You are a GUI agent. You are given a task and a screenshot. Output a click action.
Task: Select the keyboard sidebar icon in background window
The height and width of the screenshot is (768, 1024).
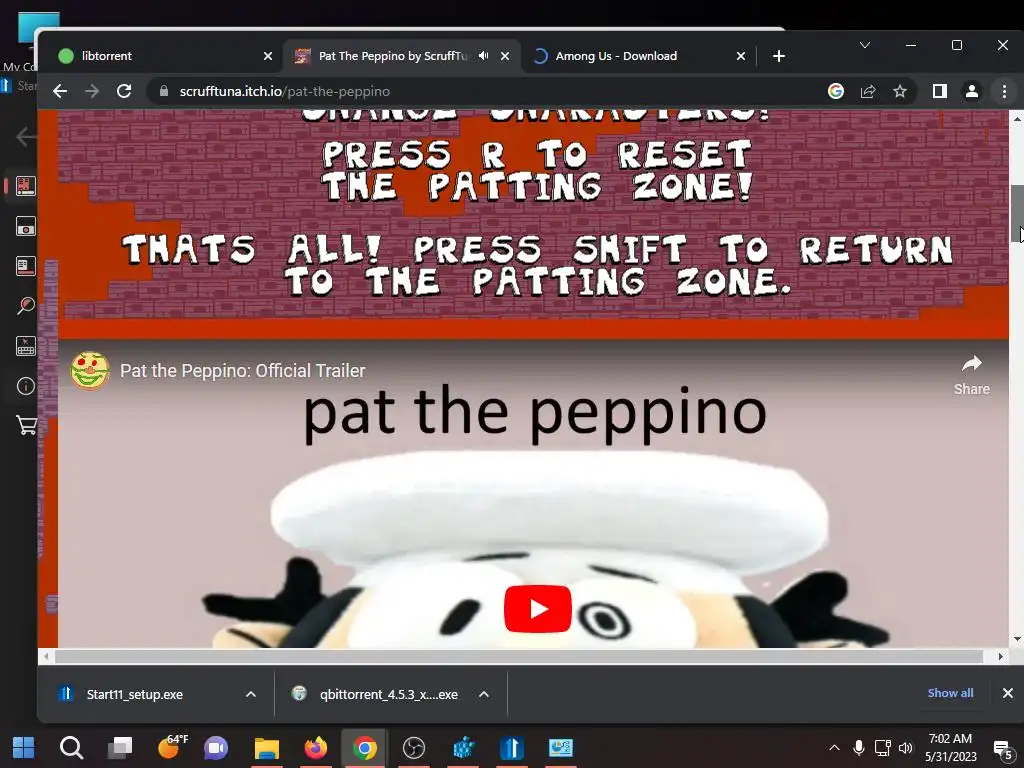pos(25,346)
